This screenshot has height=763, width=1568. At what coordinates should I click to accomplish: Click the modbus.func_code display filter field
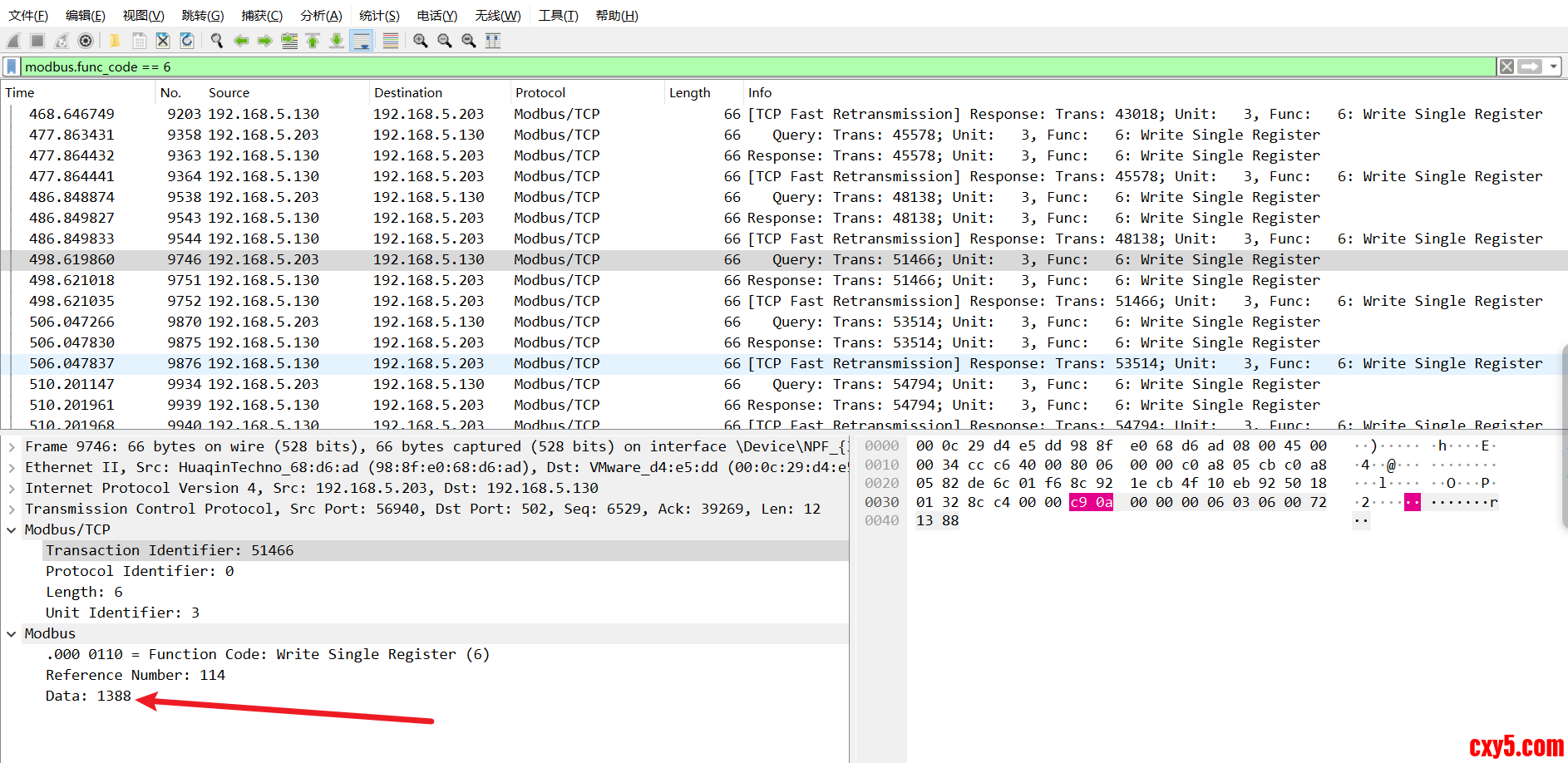[748, 66]
